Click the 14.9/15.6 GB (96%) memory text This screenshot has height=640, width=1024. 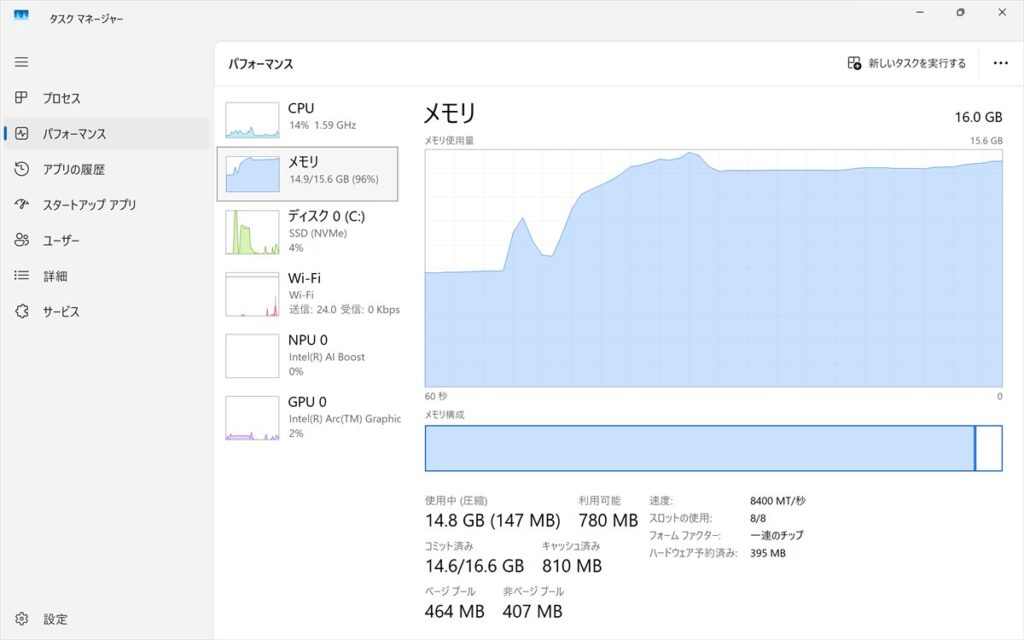(x=334, y=179)
